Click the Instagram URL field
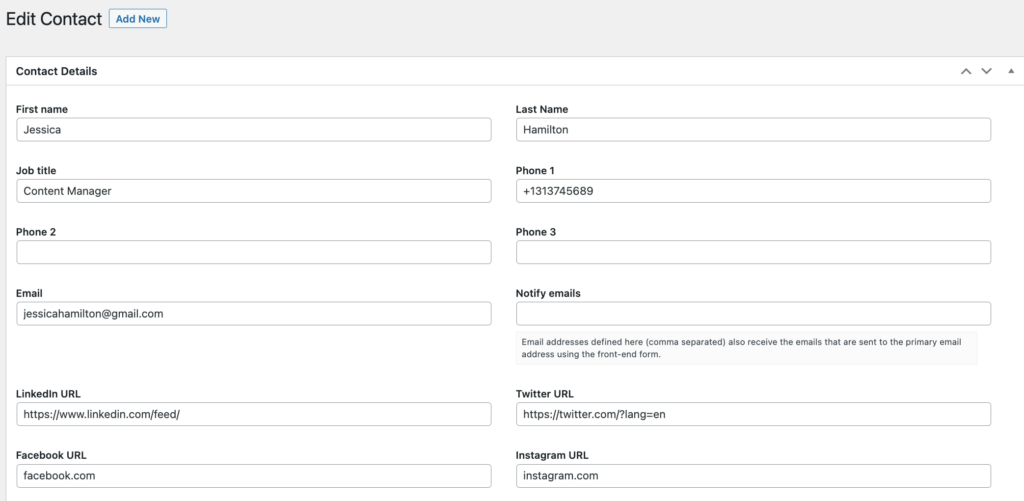1024x501 pixels. click(x=753, y=476)
